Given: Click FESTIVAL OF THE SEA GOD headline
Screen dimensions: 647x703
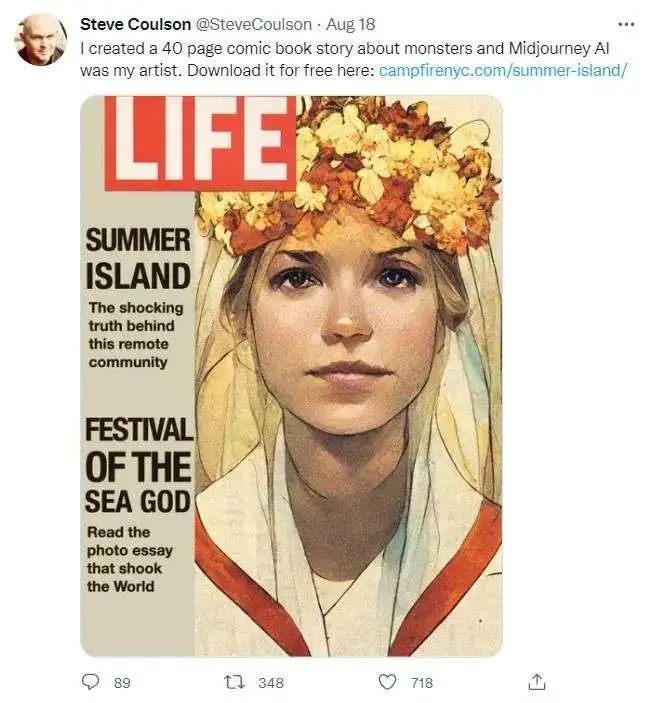Looking at the screenshot, I should point(139,464).
